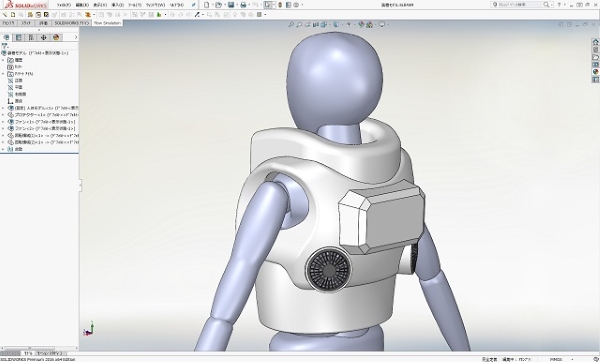
Task: Open the ウィンドウ(W) menu
Action: point(155,5)
